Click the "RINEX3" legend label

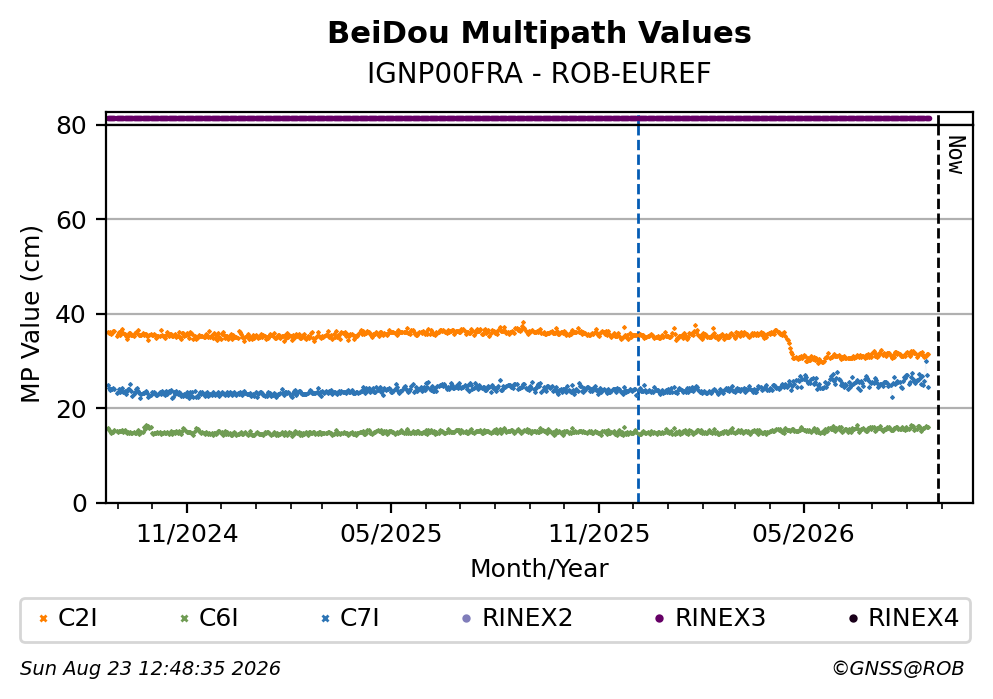720,618
